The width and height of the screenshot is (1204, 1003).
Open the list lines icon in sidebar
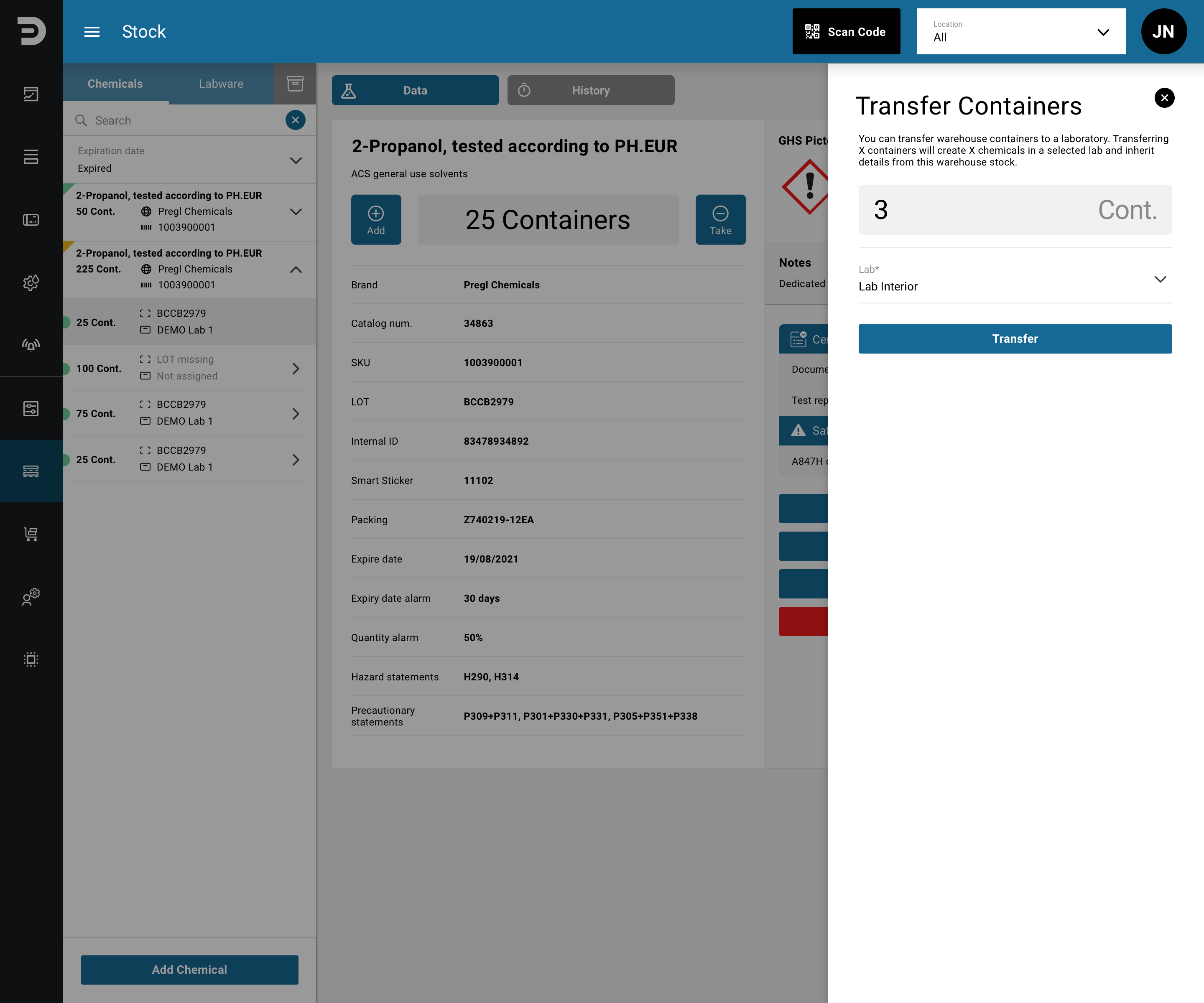coord(31,156)
